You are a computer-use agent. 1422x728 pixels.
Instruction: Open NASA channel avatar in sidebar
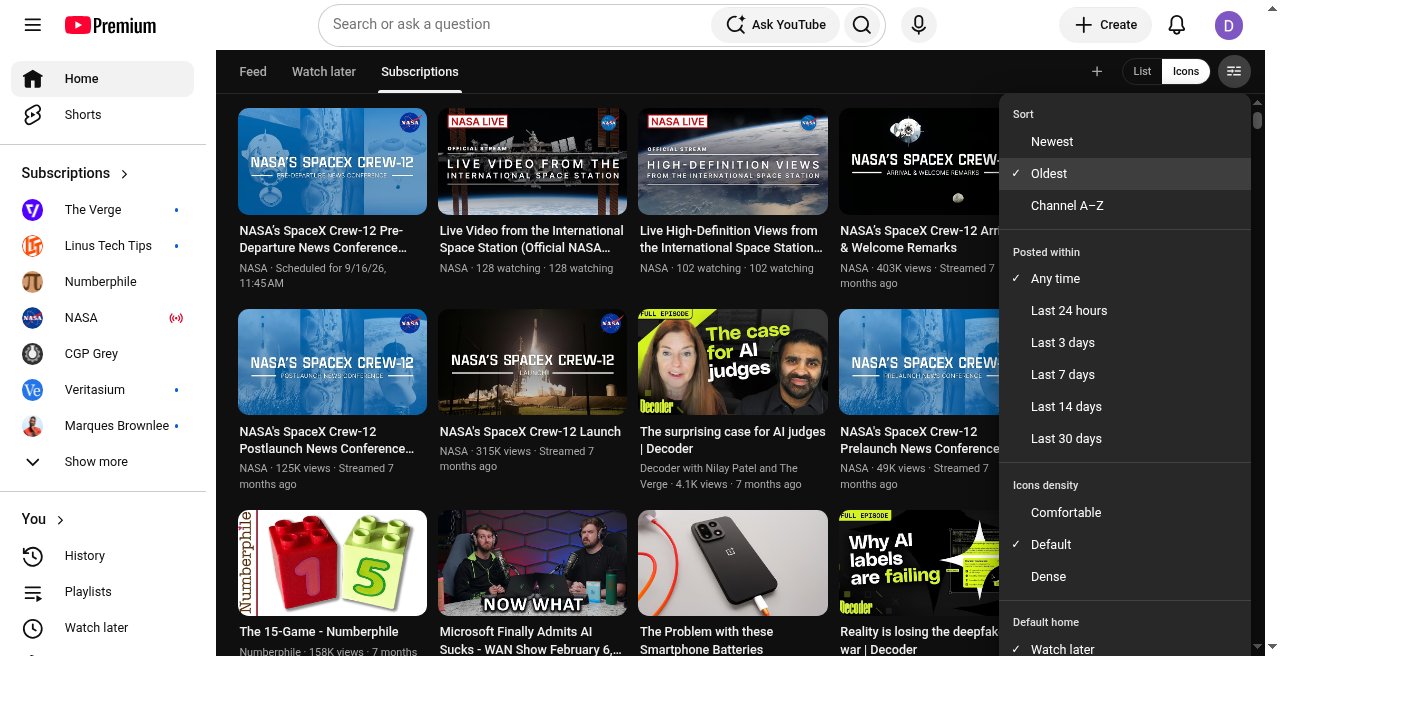pyautogui.click(x=33, y=318)
